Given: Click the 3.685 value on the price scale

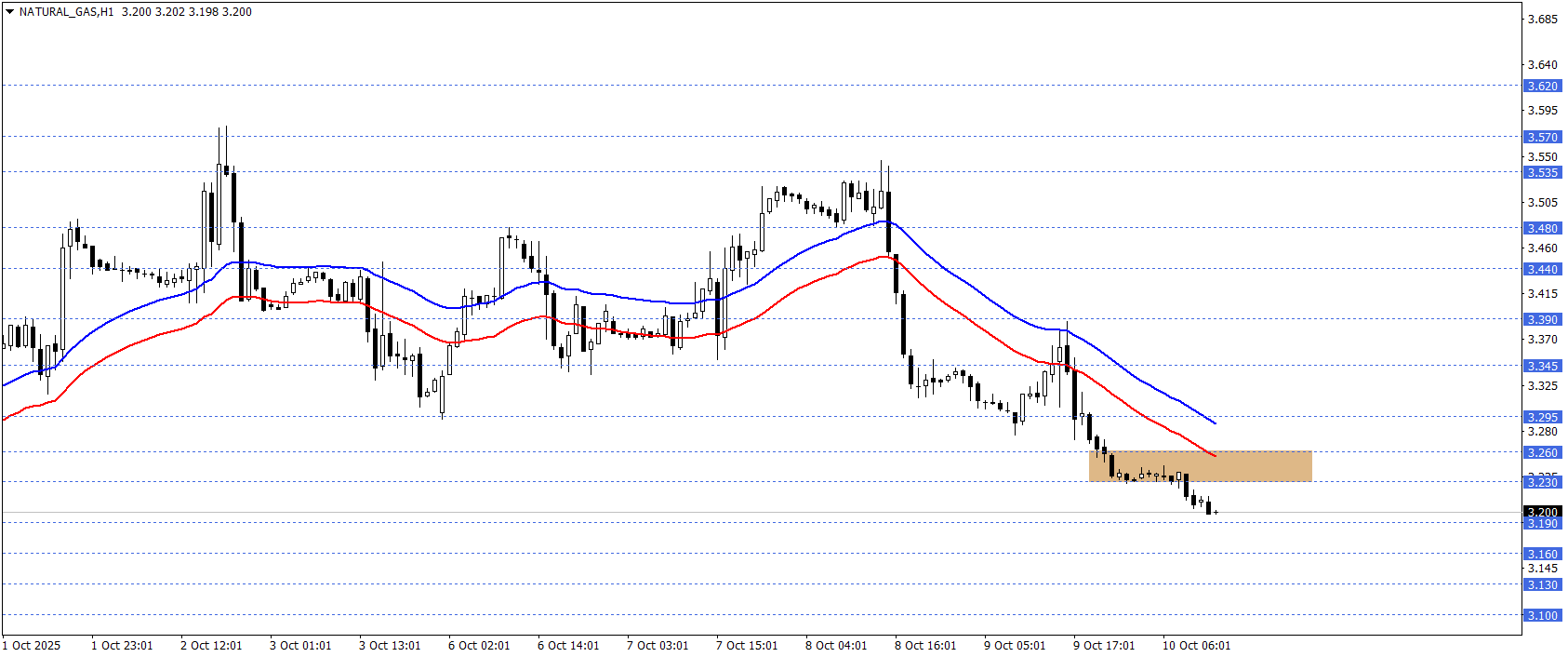Looking at the screenshot, I should tap(1543, 19).
